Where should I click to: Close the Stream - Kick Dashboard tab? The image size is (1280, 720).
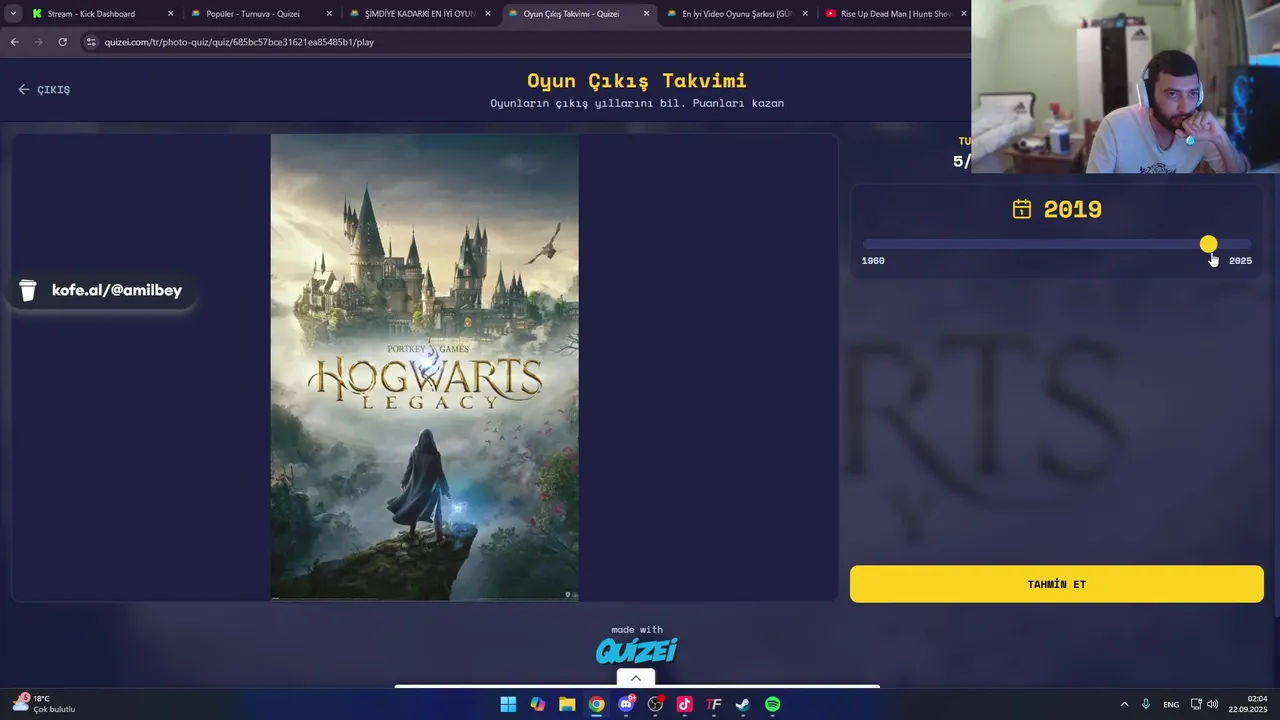[170, 14]
